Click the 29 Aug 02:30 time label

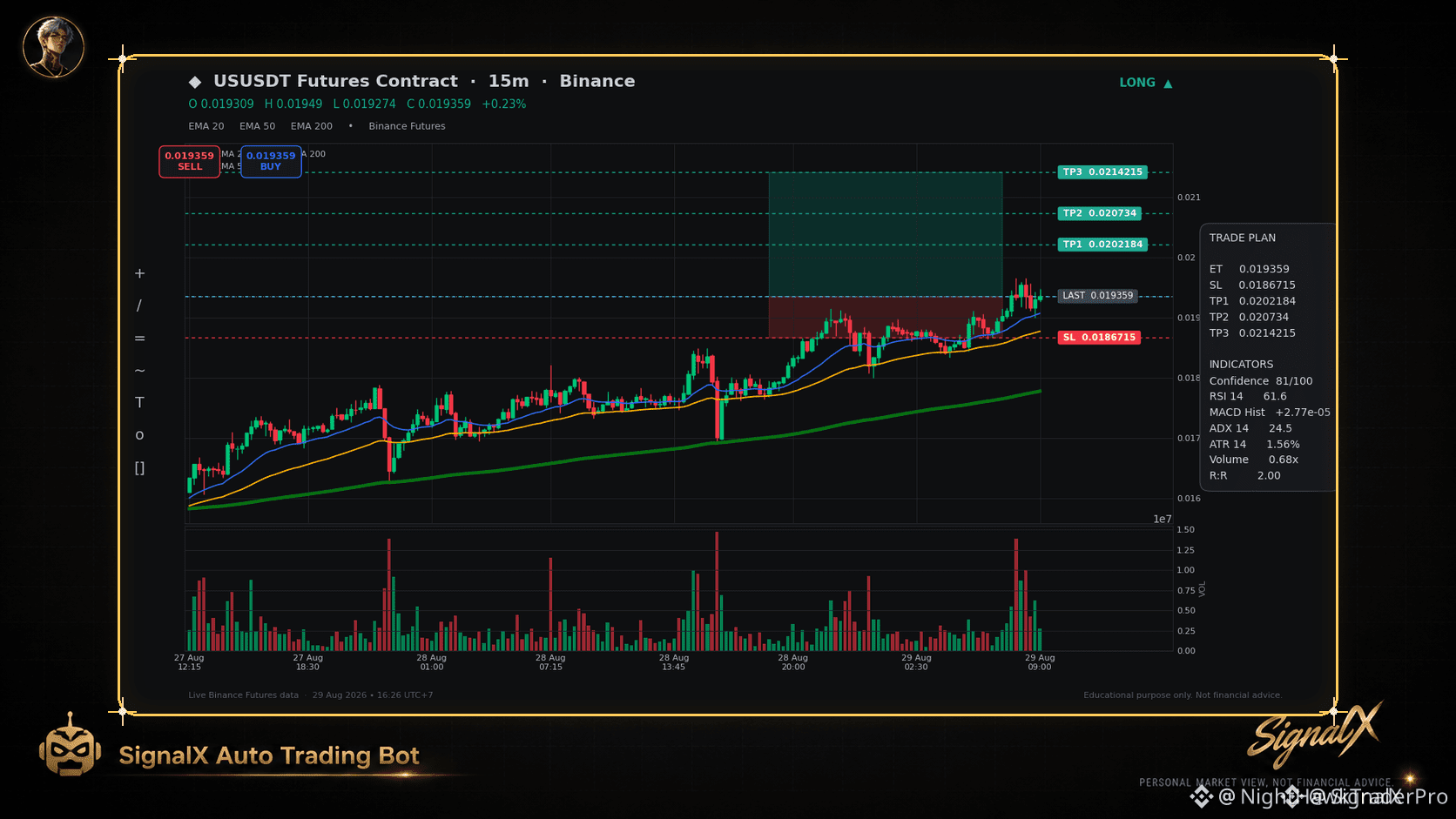[x=916, y=662]
